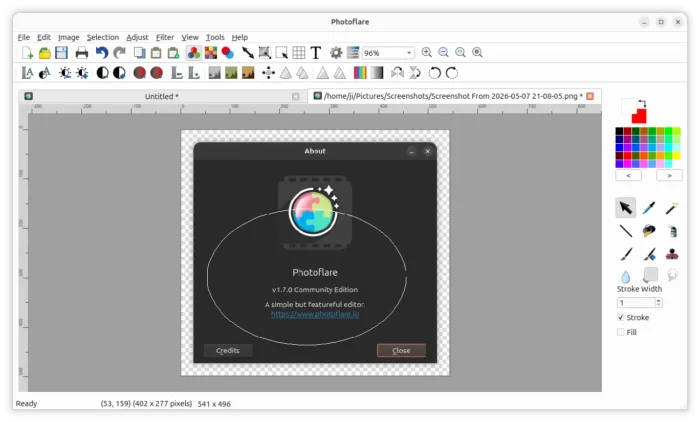Open the Filter menu
700x422 pixels.
(x=165, y=38)
